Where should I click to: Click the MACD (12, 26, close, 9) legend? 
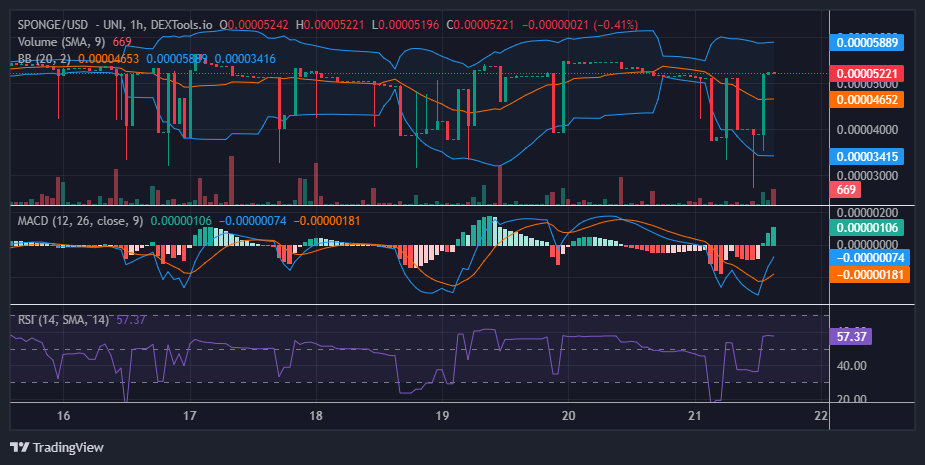click(x=80, y=221)
